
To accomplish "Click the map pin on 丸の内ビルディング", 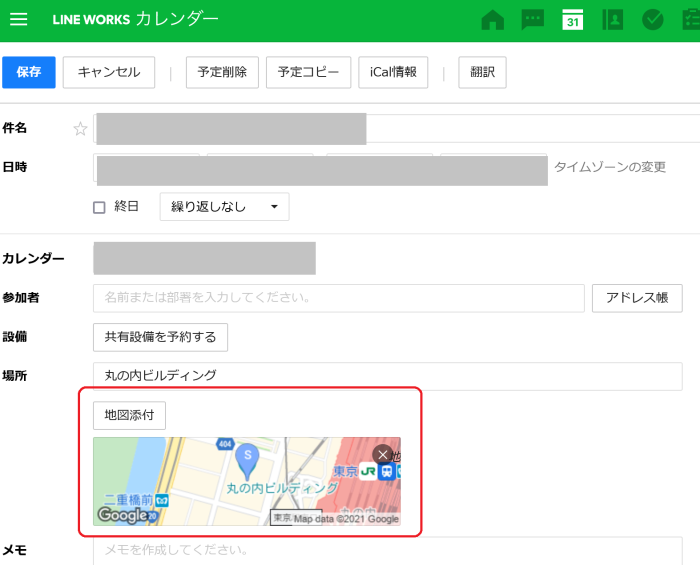I will pyautogui.click(x=247, y=461).
